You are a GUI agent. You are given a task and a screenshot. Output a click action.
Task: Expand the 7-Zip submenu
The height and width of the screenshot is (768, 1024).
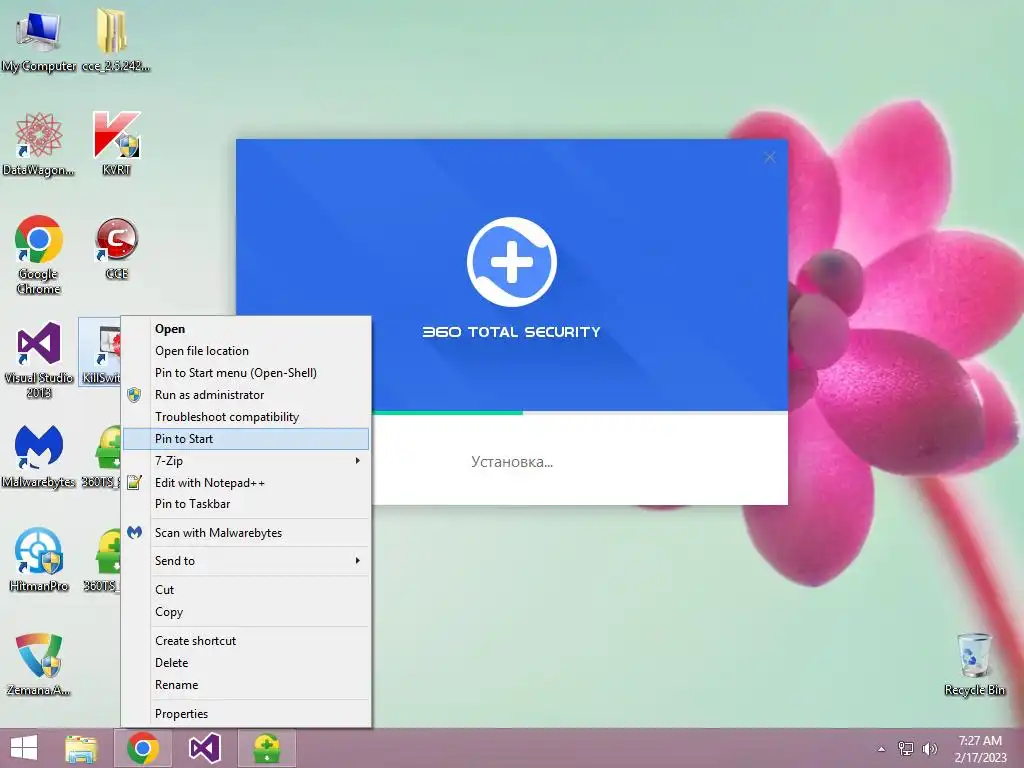(246, 461)
